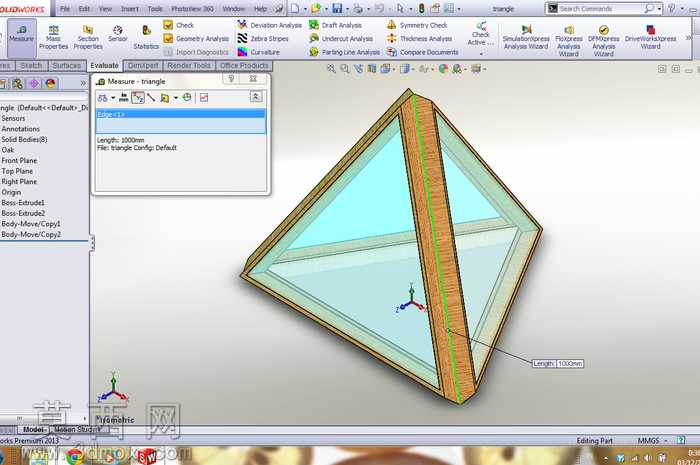
Task: Click the Save icon
Action: 337,8
